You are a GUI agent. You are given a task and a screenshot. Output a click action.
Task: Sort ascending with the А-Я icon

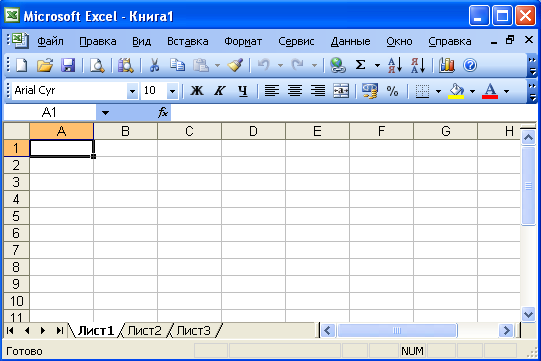pyautogui.click(x=395, y=65)
